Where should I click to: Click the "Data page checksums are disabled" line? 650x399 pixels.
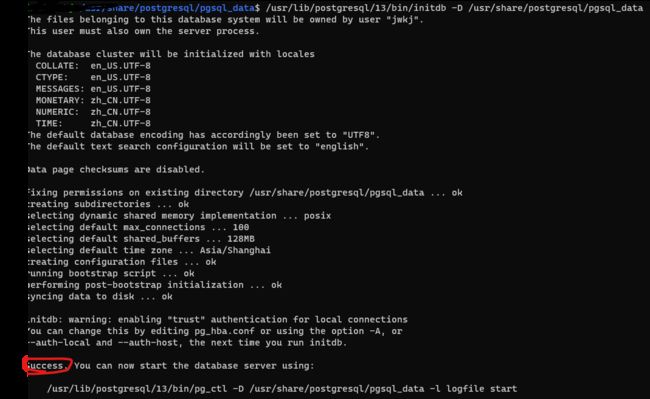pos(116,169)
